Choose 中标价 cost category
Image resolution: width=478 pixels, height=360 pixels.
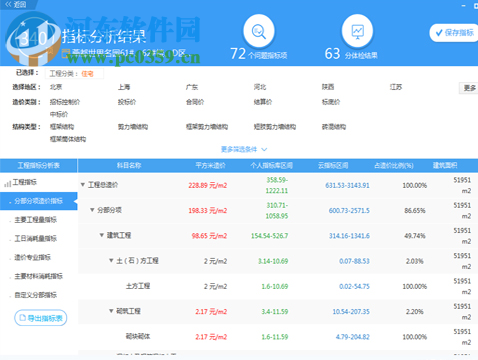click(x=59, y=114)
